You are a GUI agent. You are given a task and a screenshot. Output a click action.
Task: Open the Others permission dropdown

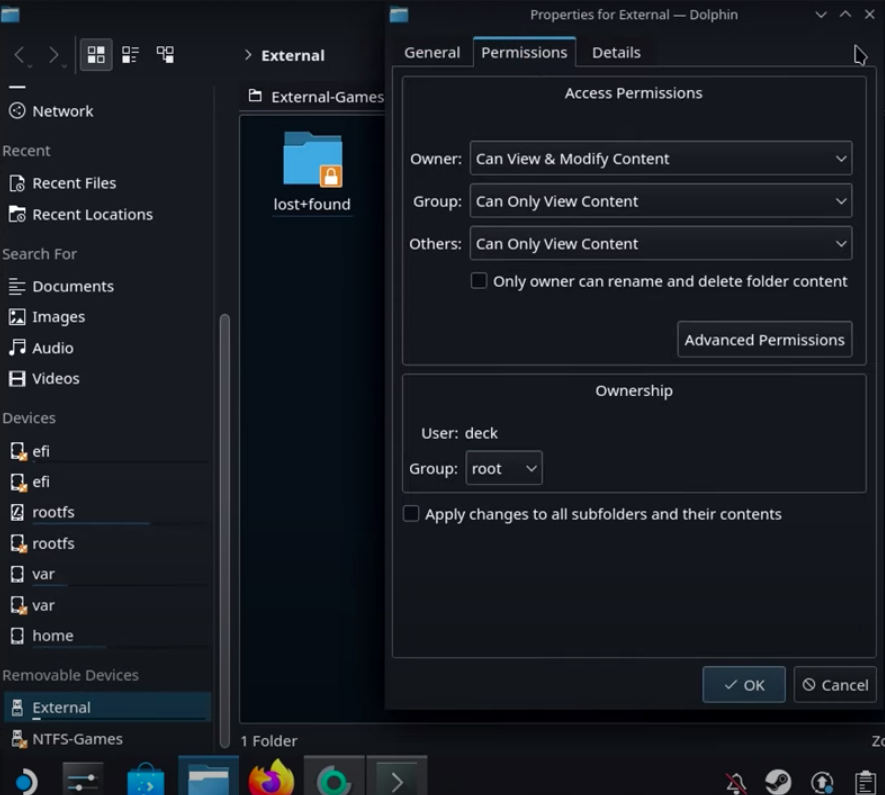660,244
